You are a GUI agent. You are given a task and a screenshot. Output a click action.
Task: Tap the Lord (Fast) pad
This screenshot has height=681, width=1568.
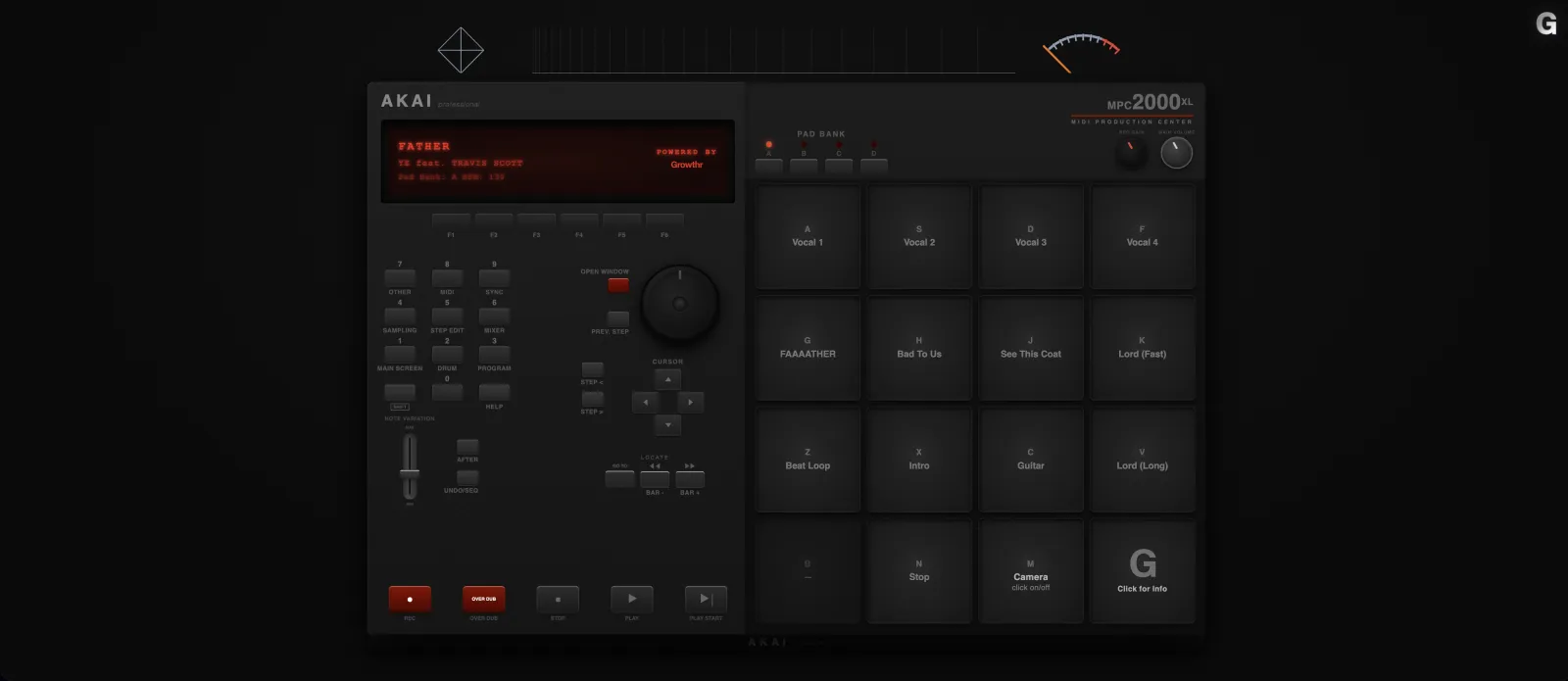1143,348
